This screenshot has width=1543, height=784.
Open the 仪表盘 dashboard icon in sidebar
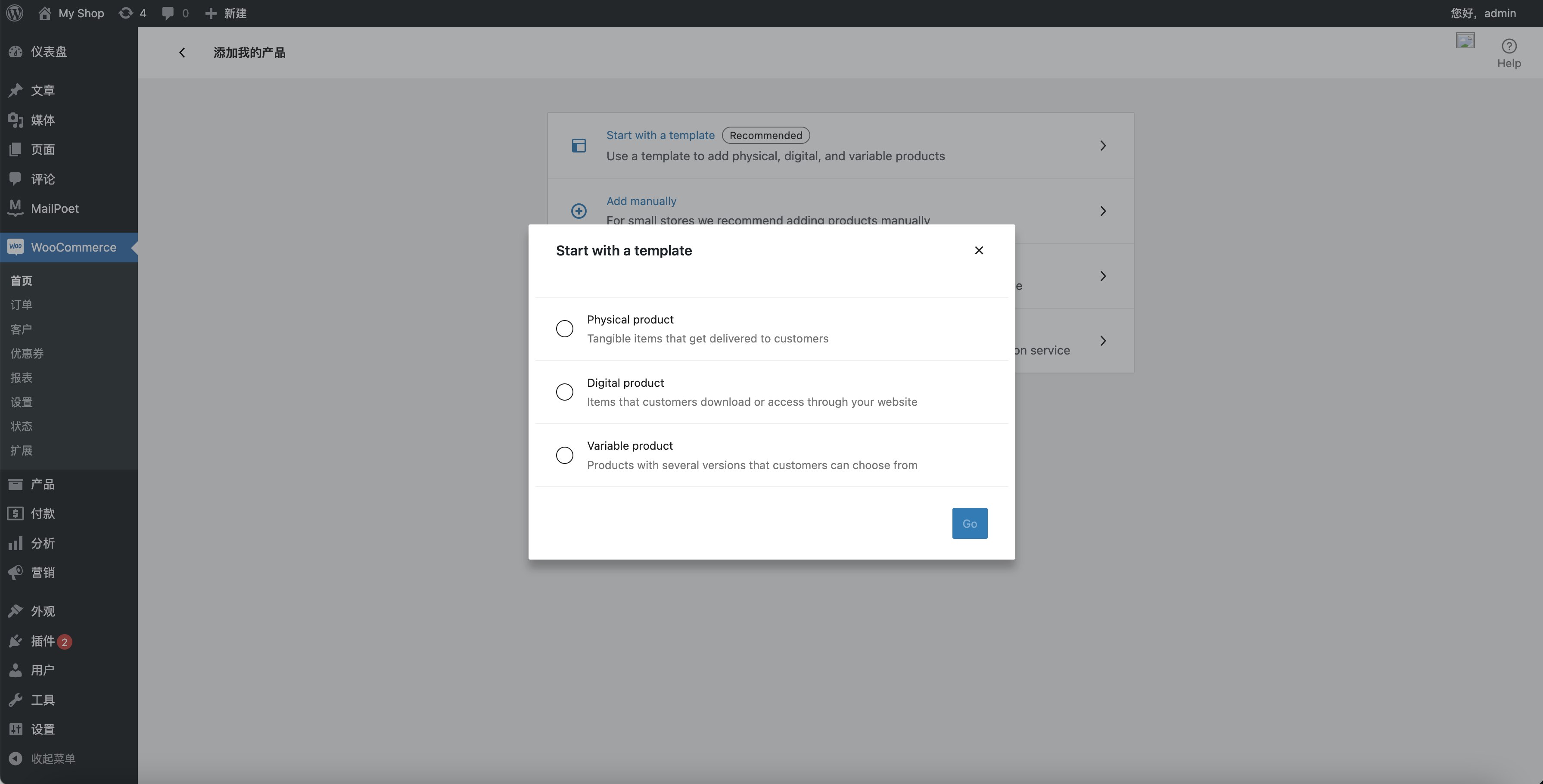pos(16,52)
